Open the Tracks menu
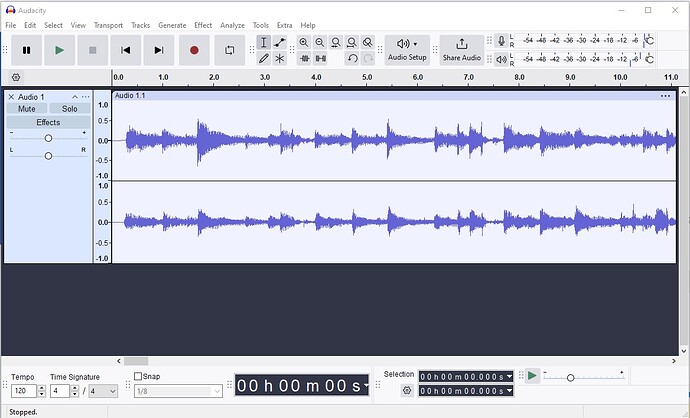 tap(140, 25)
